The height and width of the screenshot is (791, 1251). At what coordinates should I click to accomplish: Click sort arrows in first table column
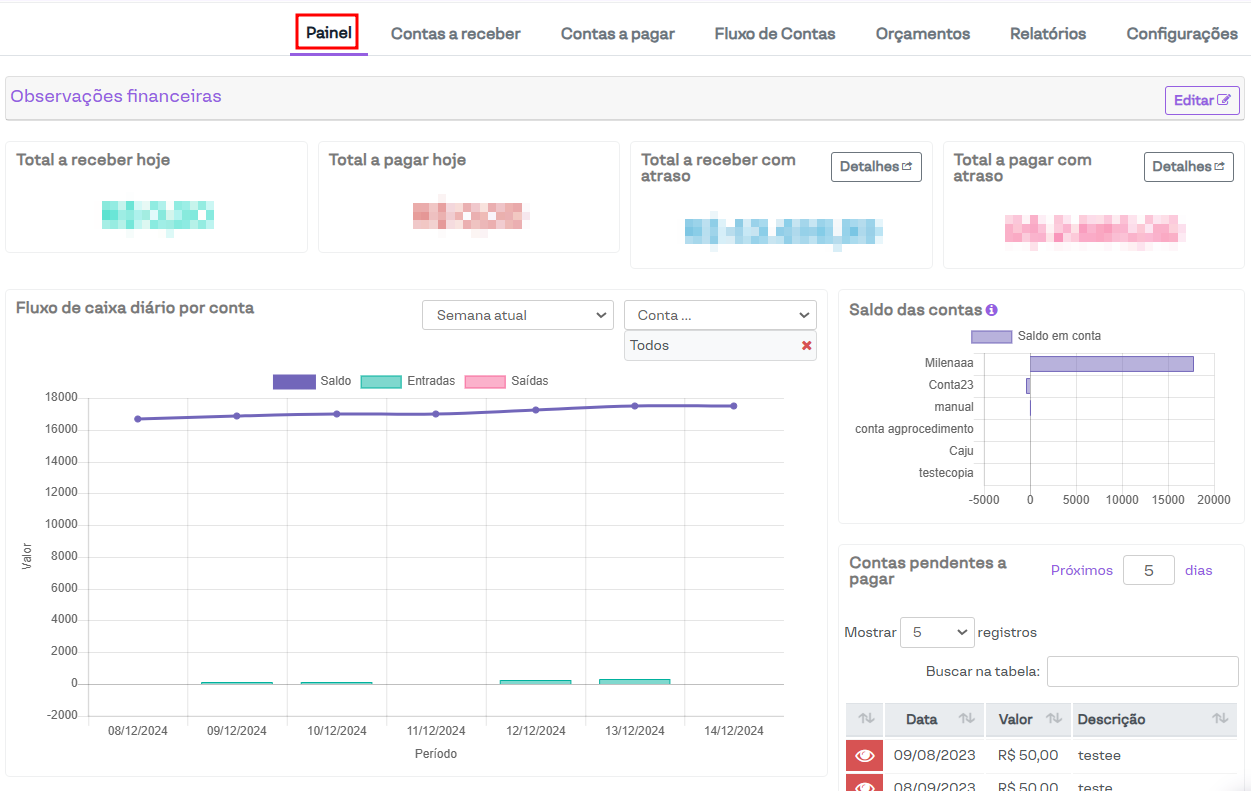click(866, 719)
